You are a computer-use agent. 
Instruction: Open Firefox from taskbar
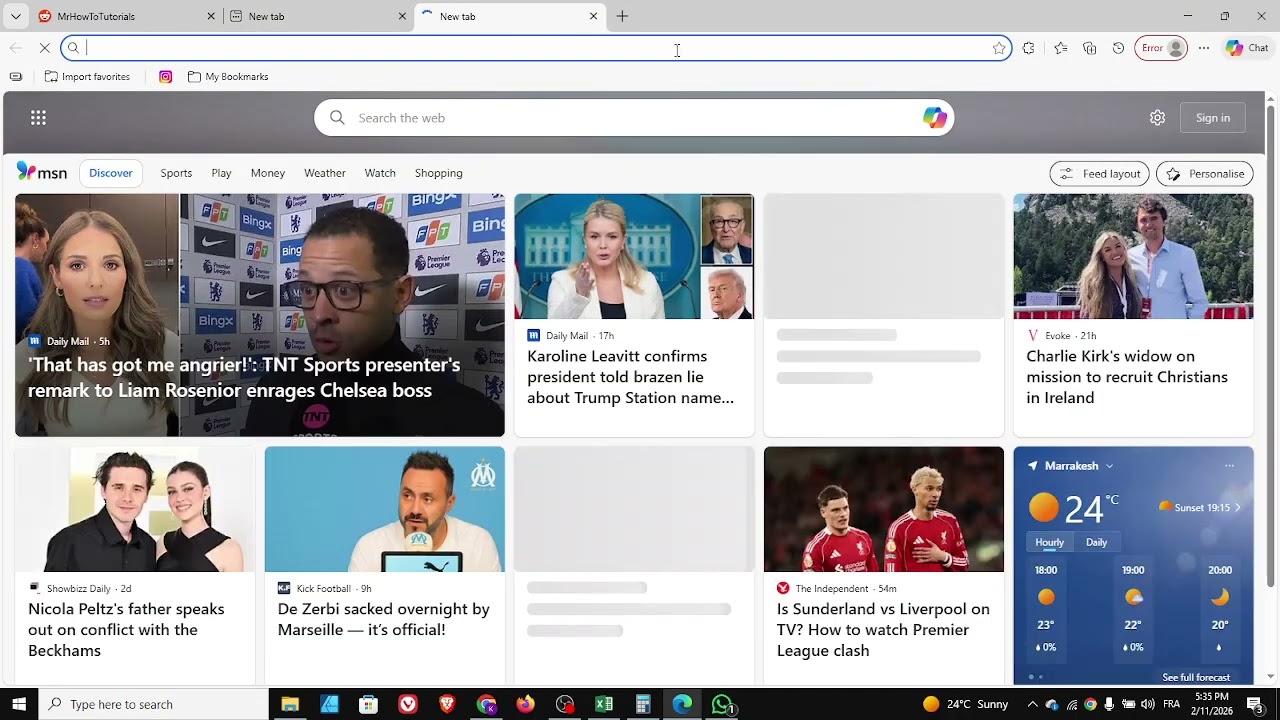pos(525,704)
